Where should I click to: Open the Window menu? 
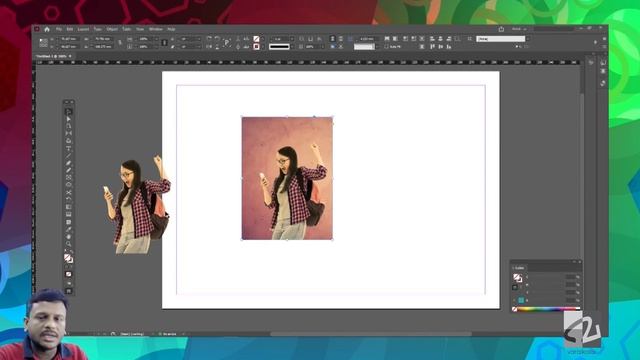156,29
